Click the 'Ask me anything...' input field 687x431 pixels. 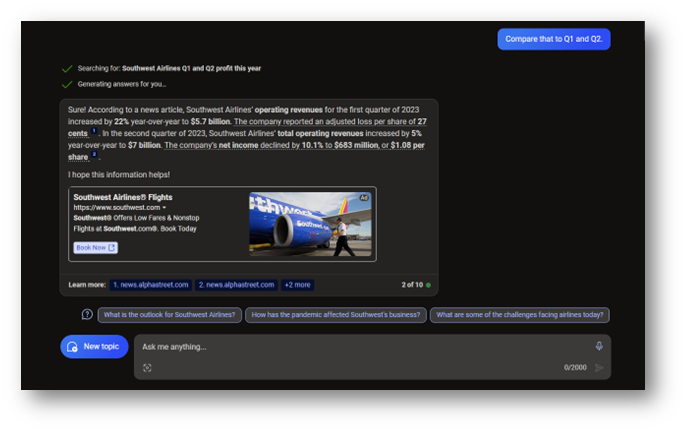tap(360, 347)
